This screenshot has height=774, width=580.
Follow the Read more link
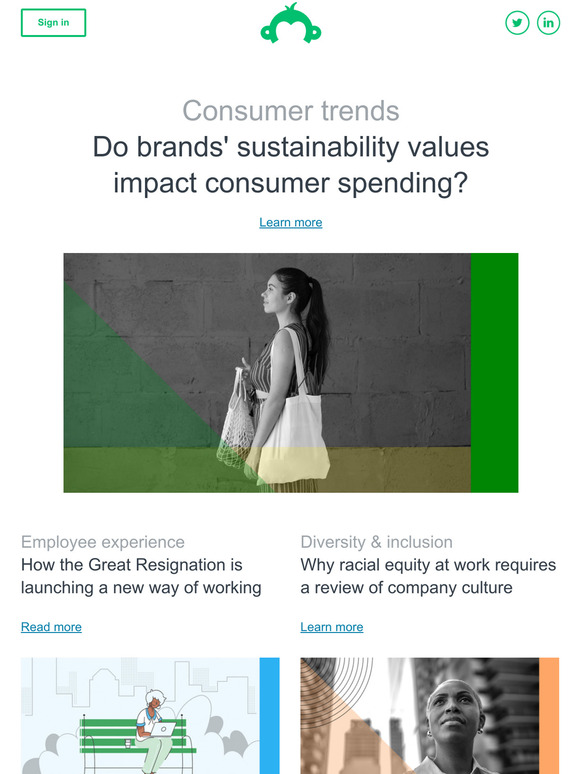pyautogui.click(x=51, y=627)
